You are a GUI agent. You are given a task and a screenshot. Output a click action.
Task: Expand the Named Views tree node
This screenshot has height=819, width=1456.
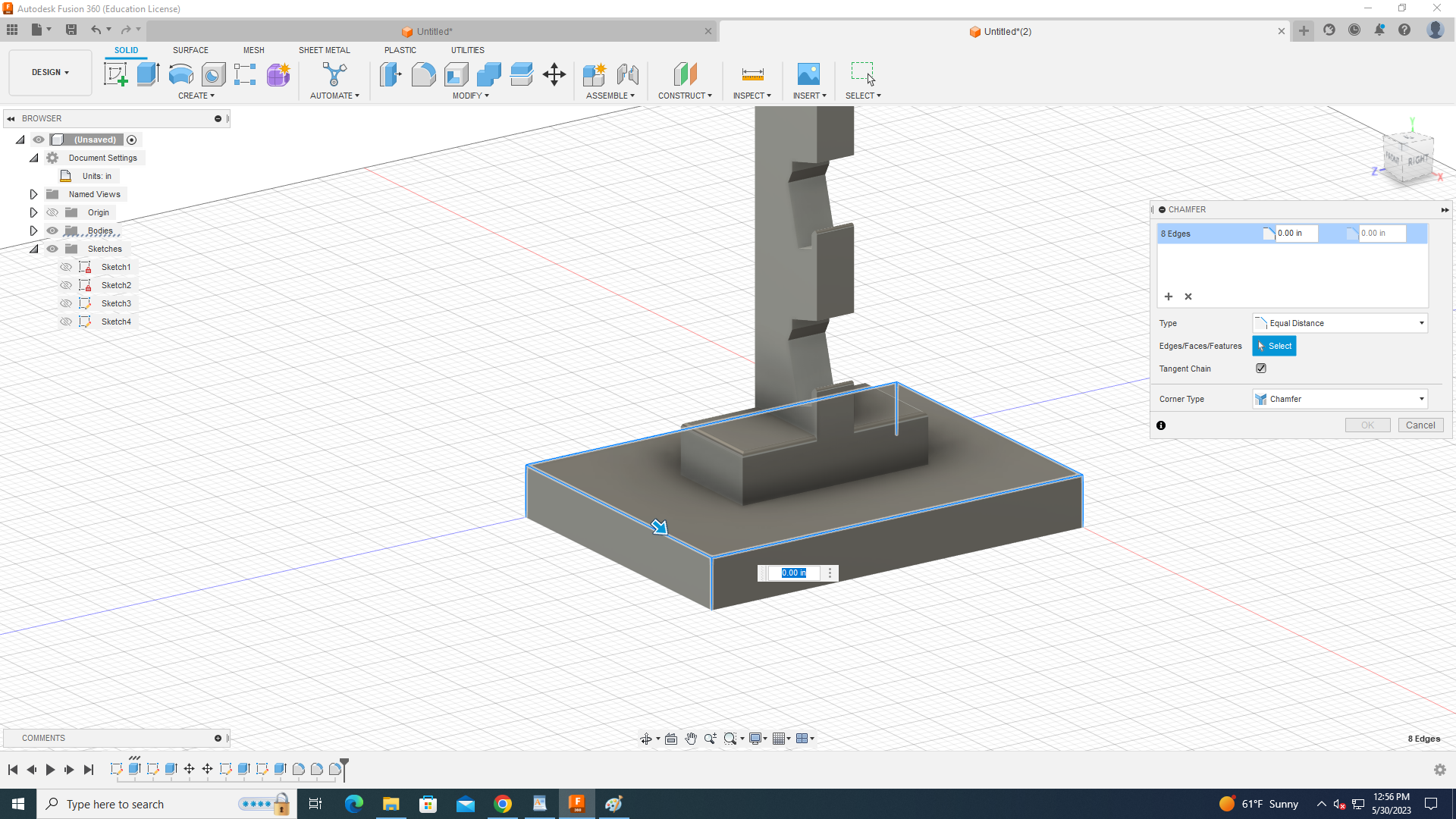tap(33, 194)
